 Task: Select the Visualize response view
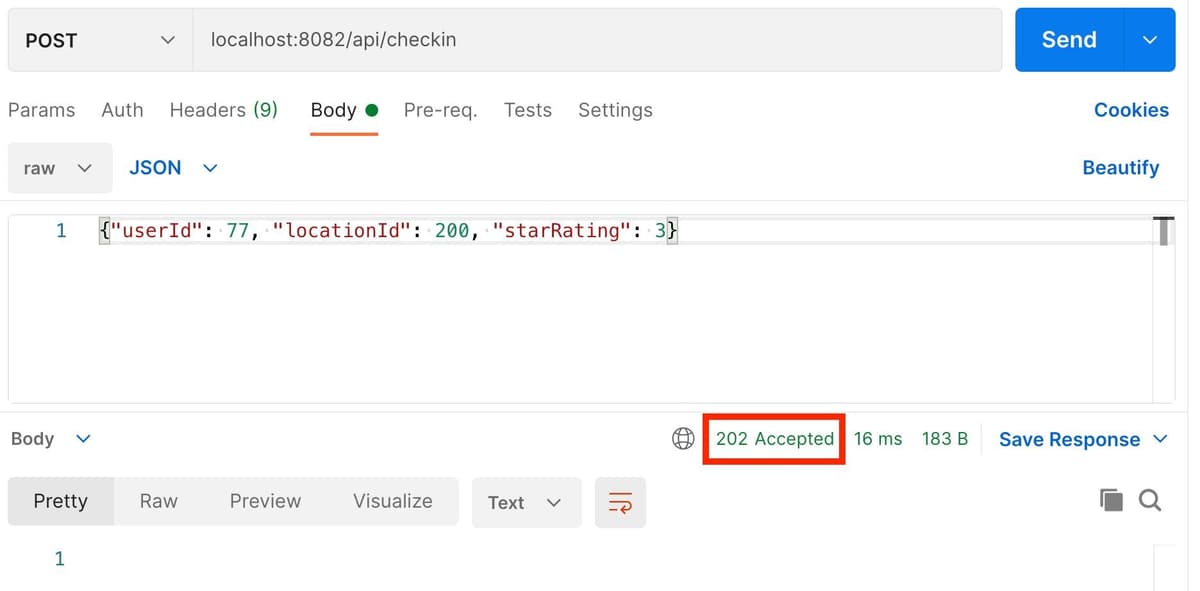[x=392, y=501]
